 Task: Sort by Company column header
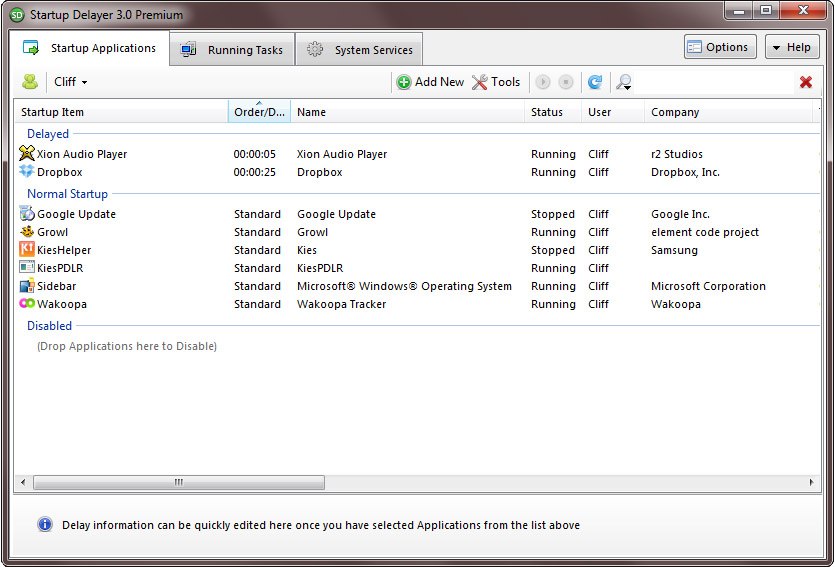click(x=729, y=112)
